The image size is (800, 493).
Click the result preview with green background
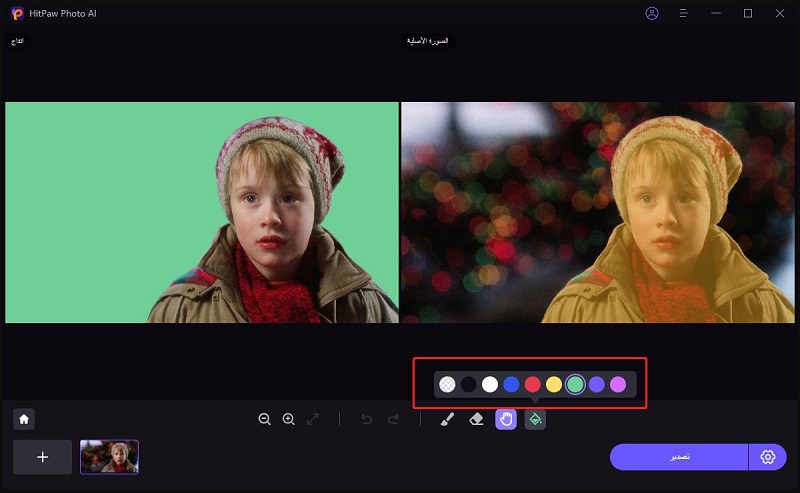[x=202, y=212]
